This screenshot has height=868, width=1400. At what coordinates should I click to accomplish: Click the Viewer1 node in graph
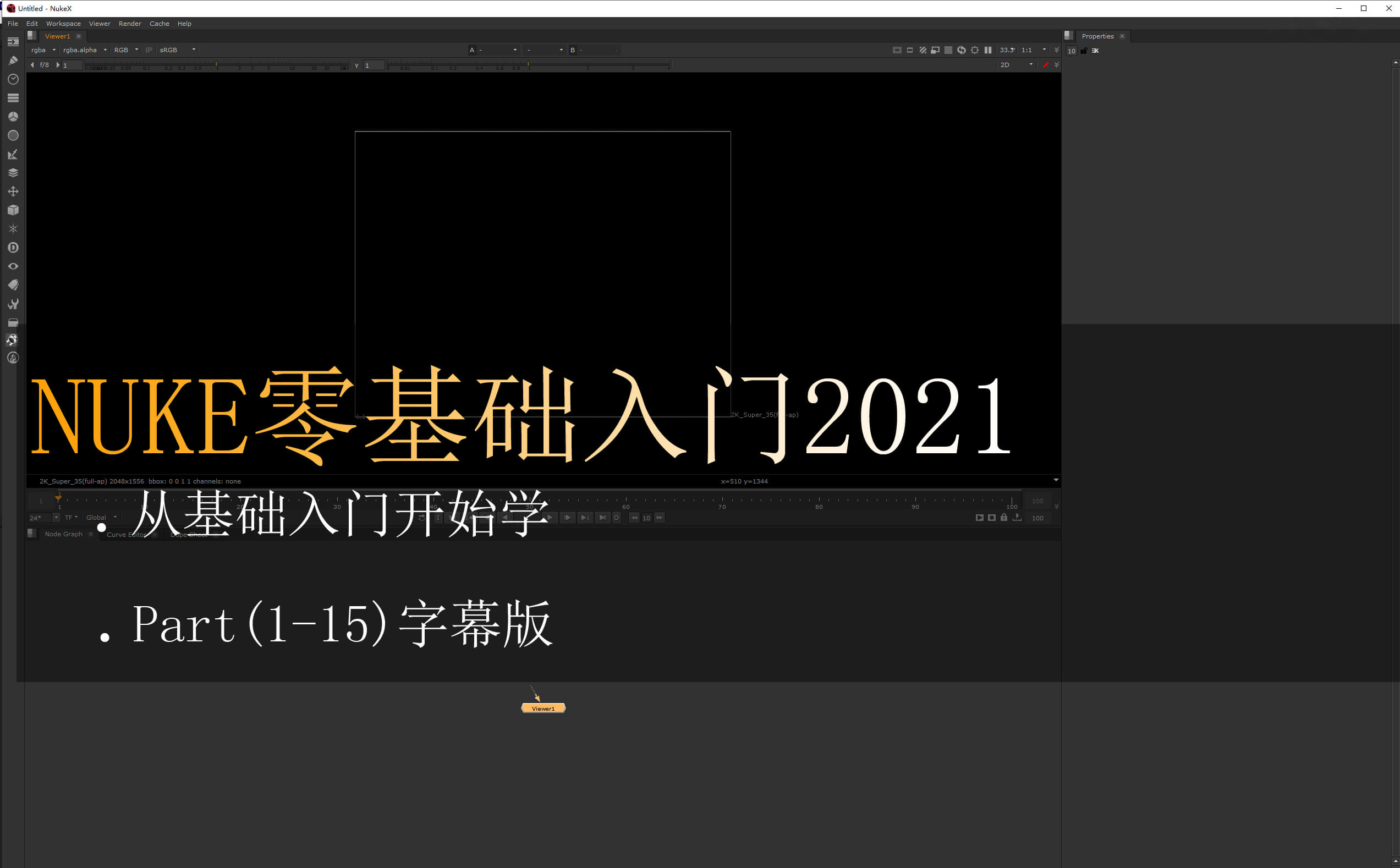543,708
